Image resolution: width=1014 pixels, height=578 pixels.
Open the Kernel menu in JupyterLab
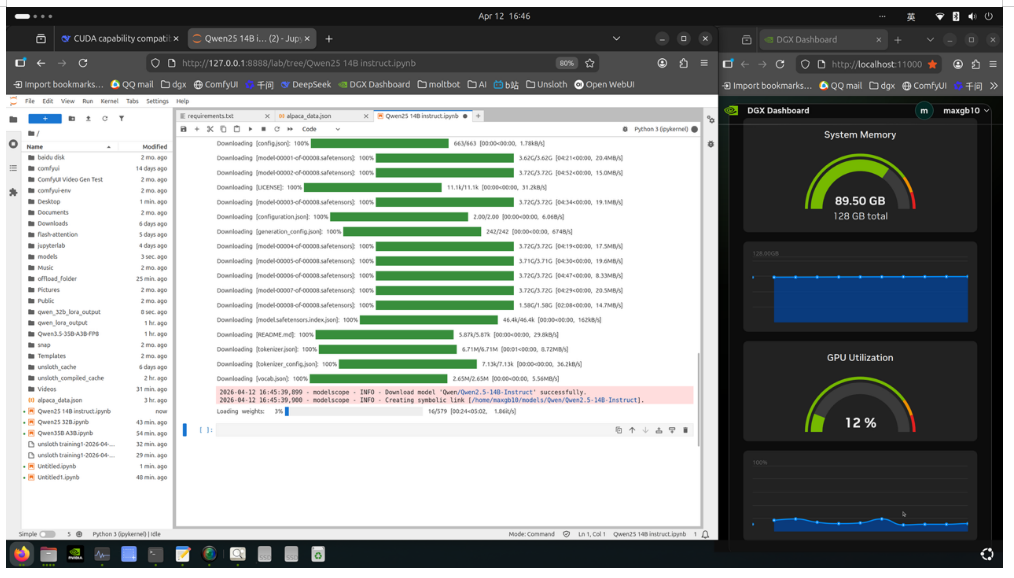[109, 102]
